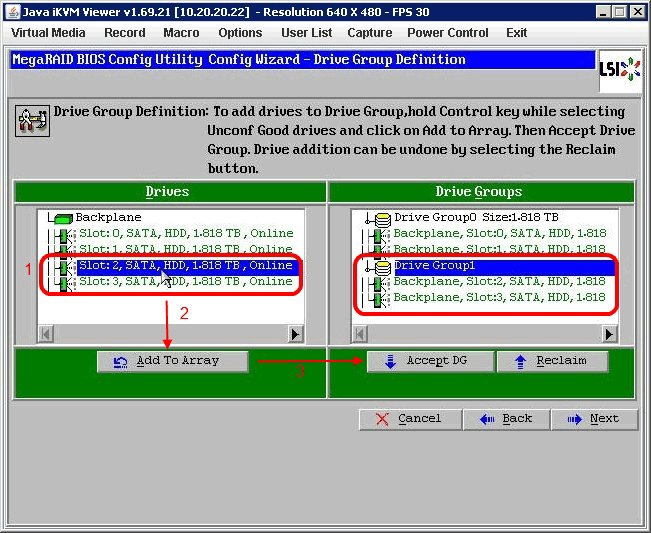Select Slot: 1 drive row in Drives
Viewport: 651px width, 533px height.
[186, 249]
